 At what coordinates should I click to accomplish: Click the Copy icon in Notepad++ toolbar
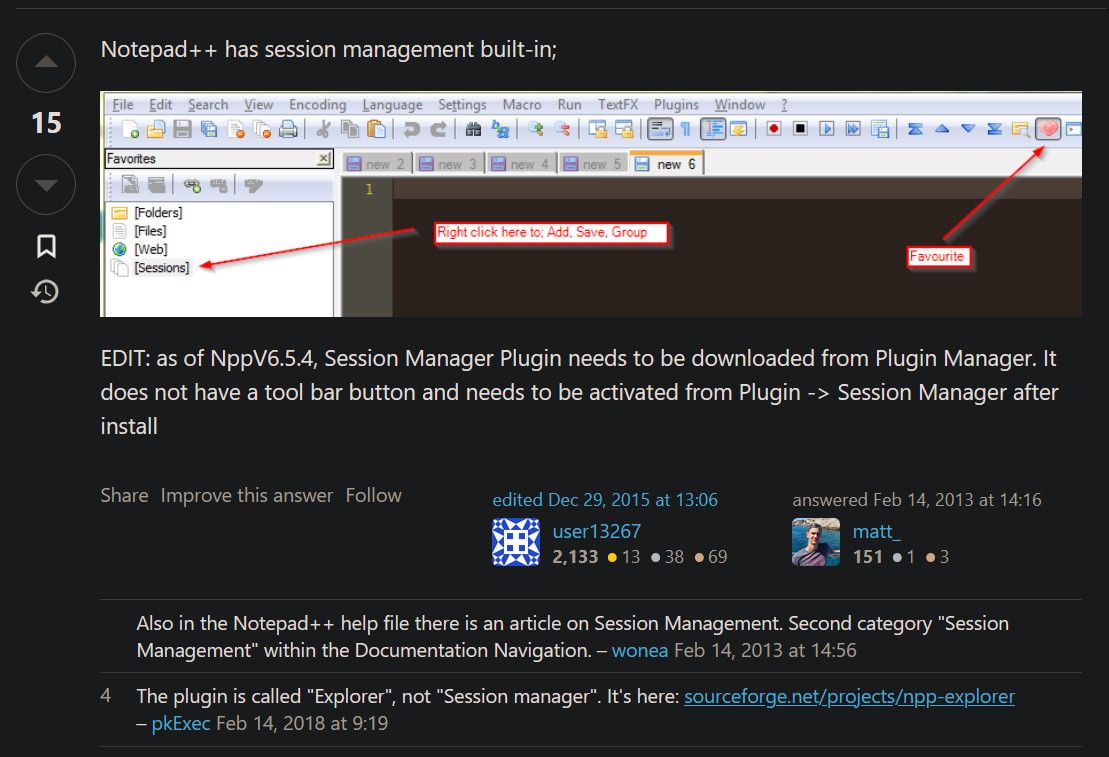tap(350, 129)
